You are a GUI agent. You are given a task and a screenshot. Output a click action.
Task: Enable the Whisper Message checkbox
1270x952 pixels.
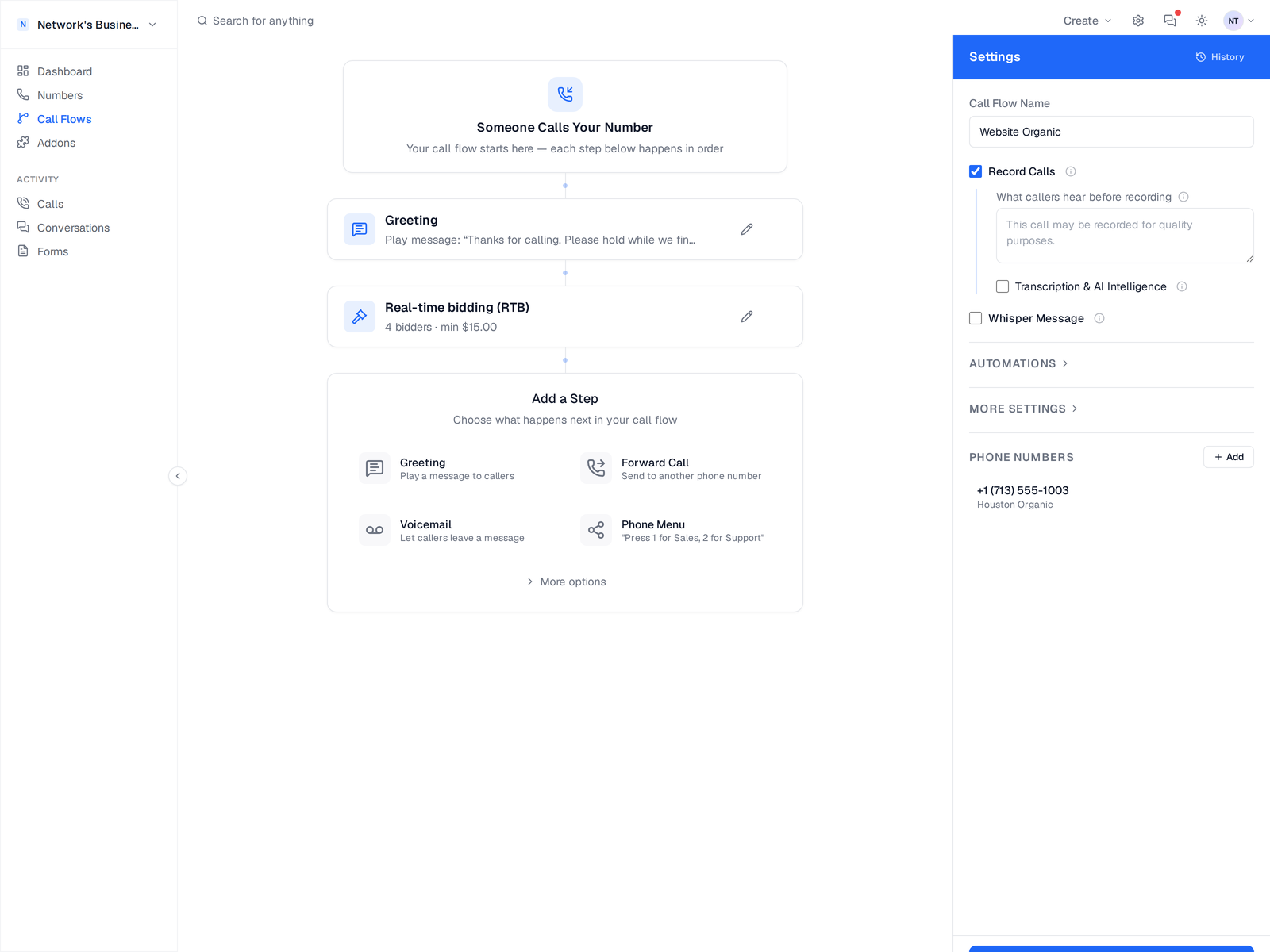coord(976,318)
